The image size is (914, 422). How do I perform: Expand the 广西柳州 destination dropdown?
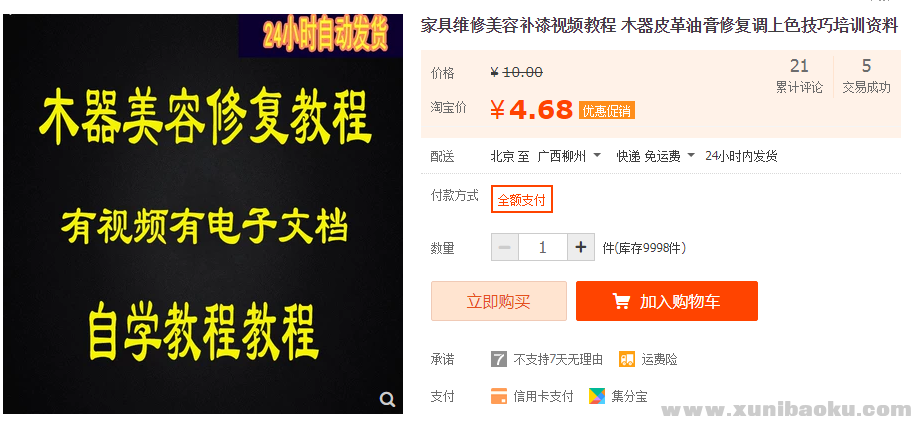coord(569,156)
